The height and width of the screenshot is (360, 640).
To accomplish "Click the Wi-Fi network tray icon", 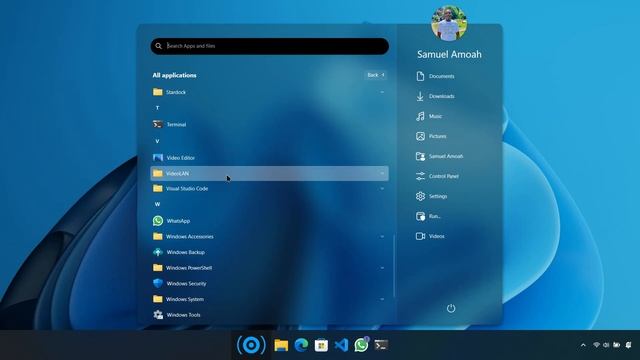I will (596, 345).
